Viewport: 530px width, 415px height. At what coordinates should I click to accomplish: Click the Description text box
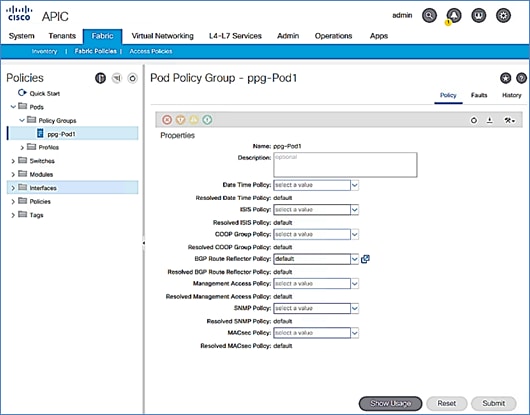click(x=345, y=165)
